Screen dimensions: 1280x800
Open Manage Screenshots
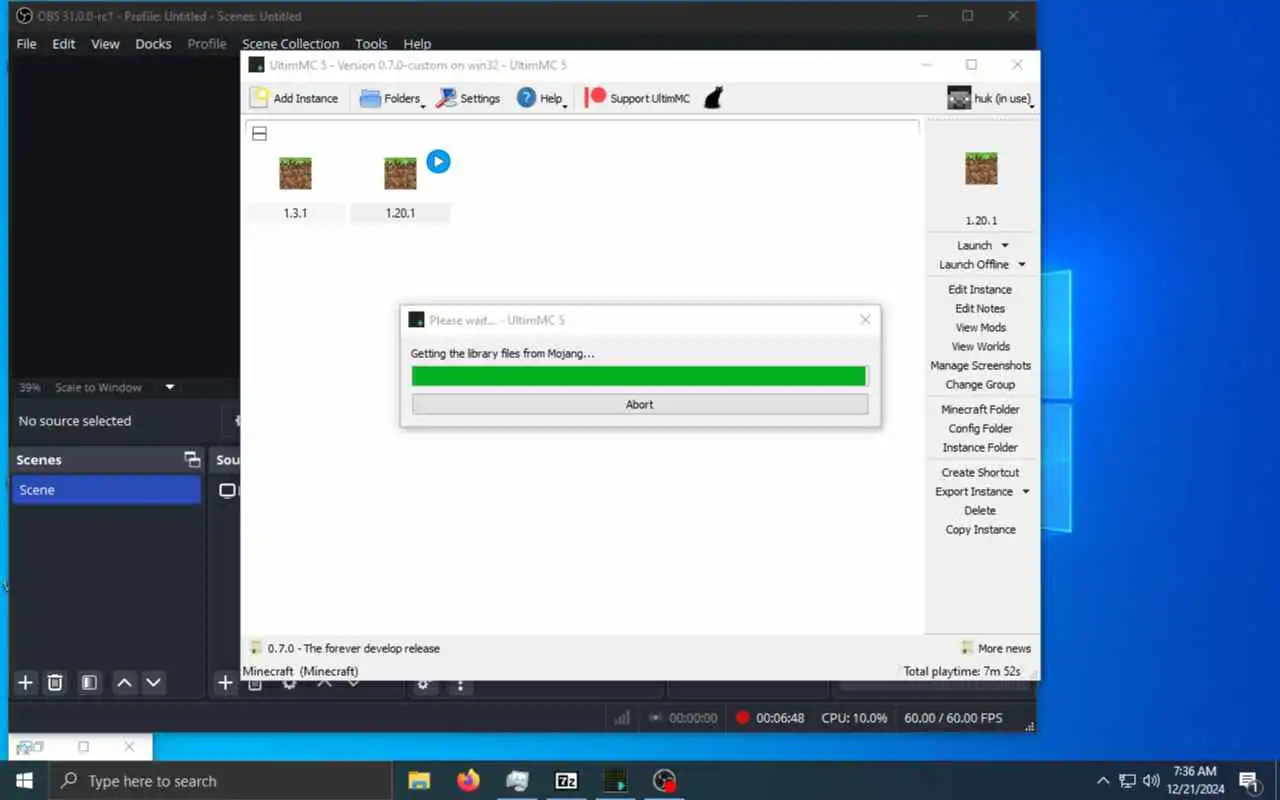click(x=980, y=365)
